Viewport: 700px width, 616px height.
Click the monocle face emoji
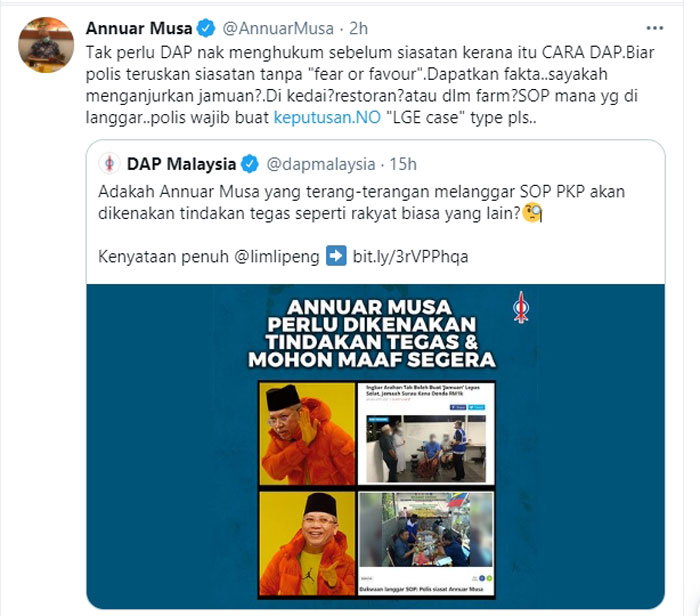(532, 213)
